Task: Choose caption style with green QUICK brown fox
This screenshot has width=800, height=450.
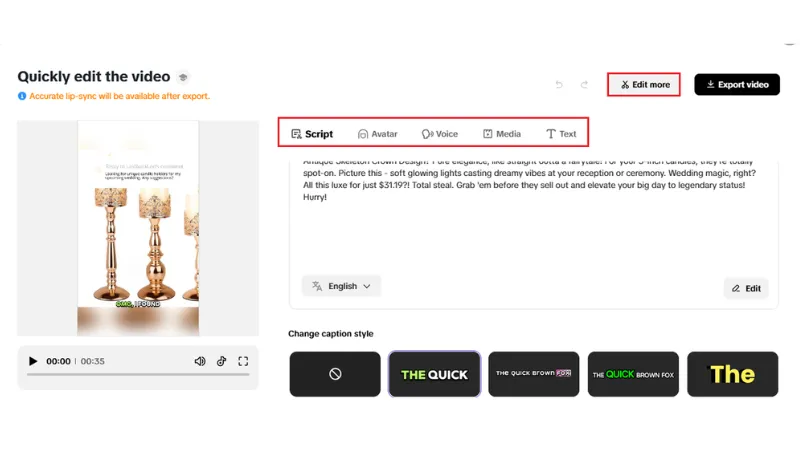Action: pos(633,374)
